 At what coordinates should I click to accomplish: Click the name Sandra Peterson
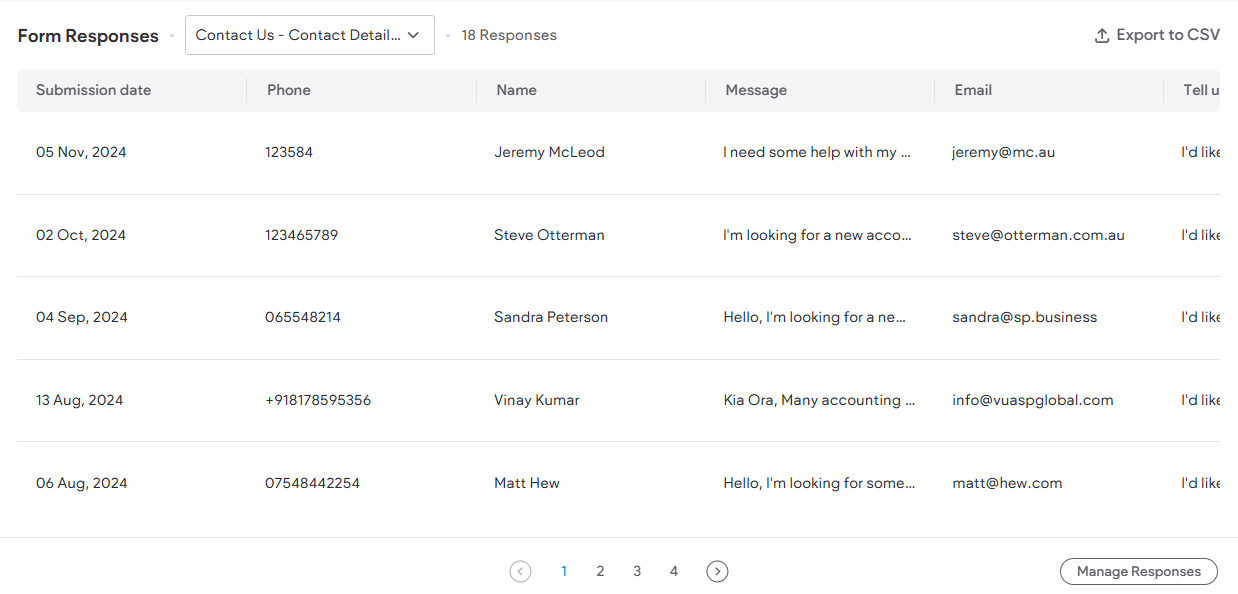click(551, 317)
